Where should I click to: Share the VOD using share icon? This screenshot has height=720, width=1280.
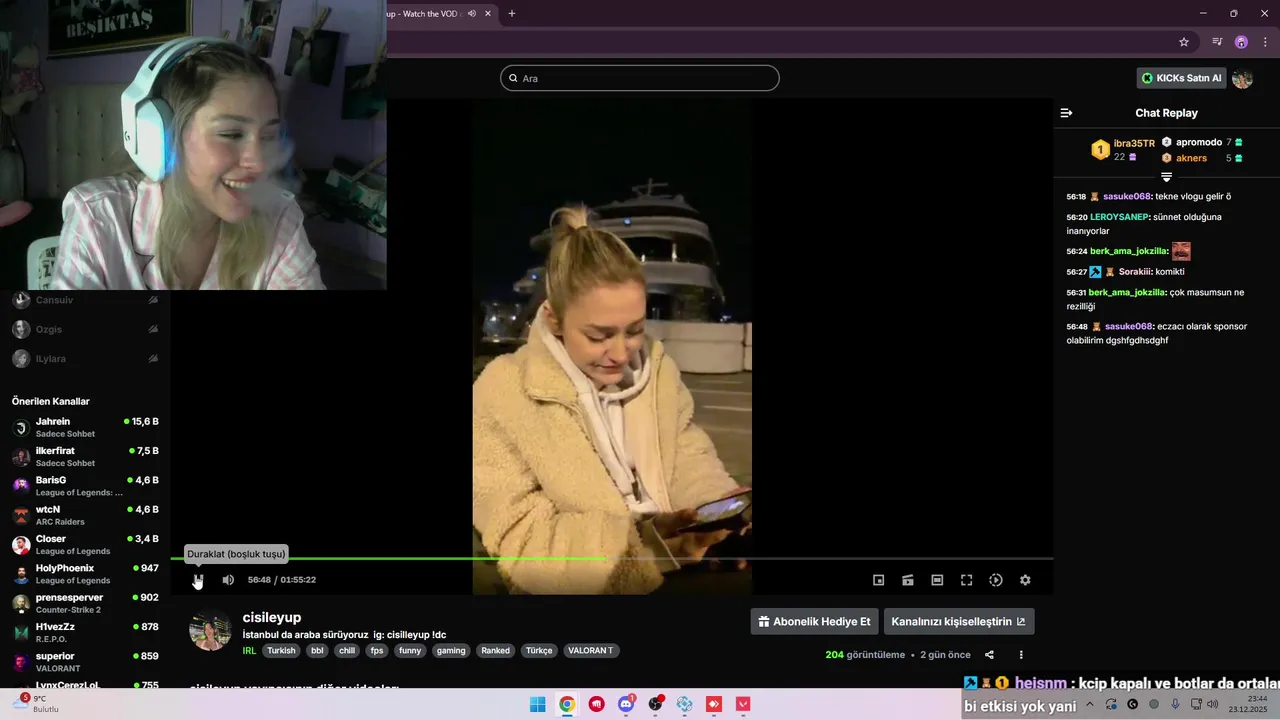click(989, 655)
